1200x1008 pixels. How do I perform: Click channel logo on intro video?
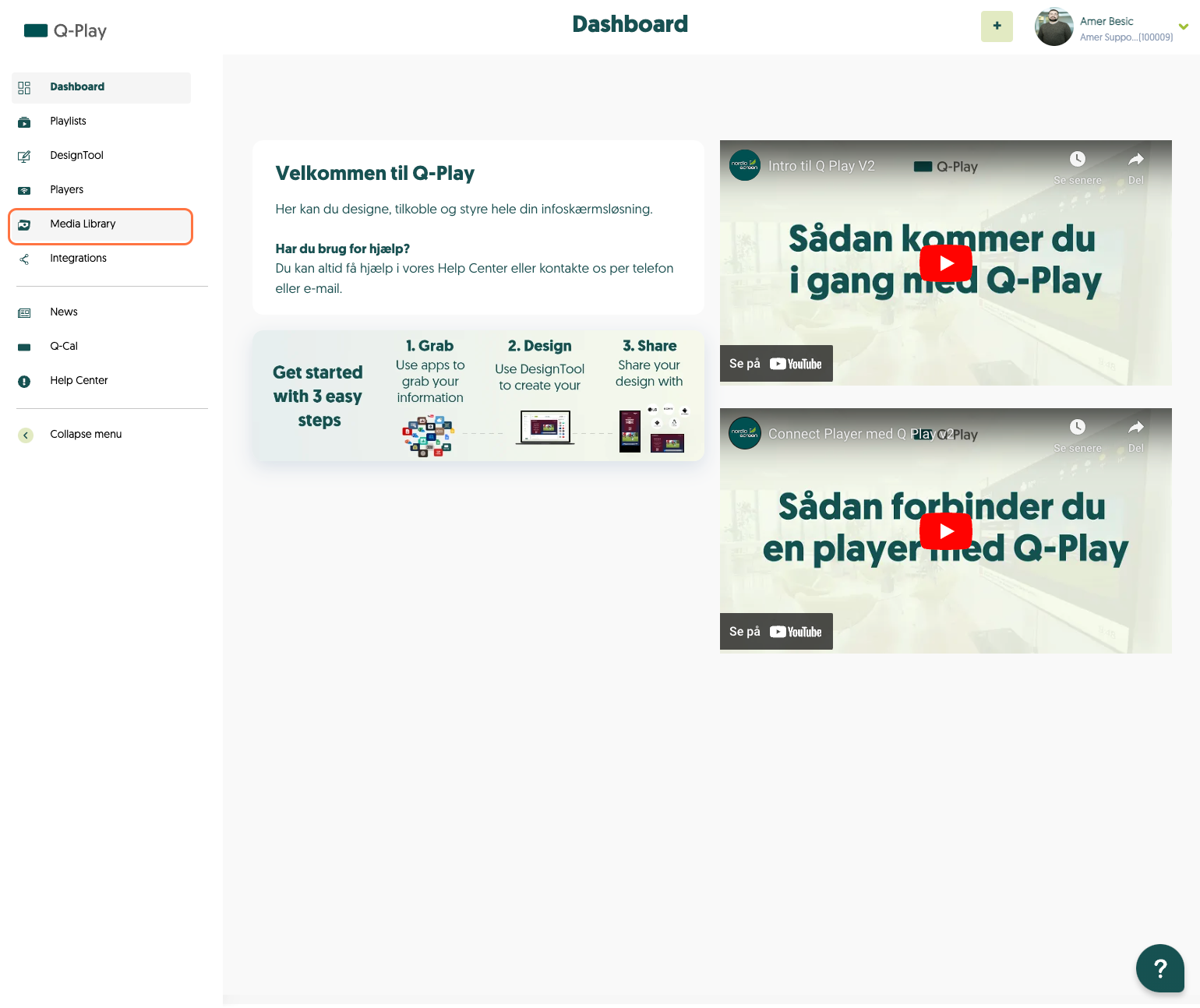pos(745,165)
